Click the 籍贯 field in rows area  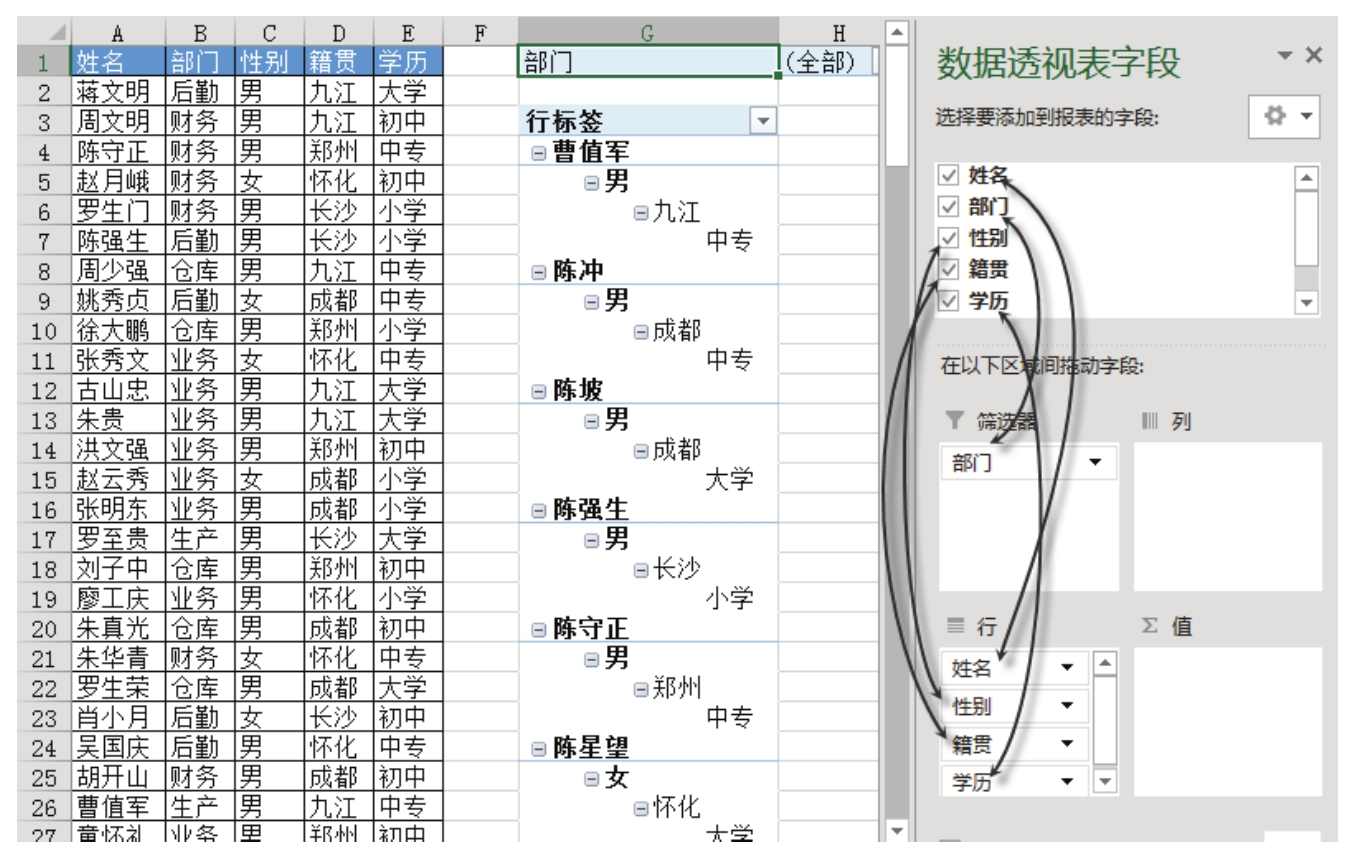pos(1000,743)
